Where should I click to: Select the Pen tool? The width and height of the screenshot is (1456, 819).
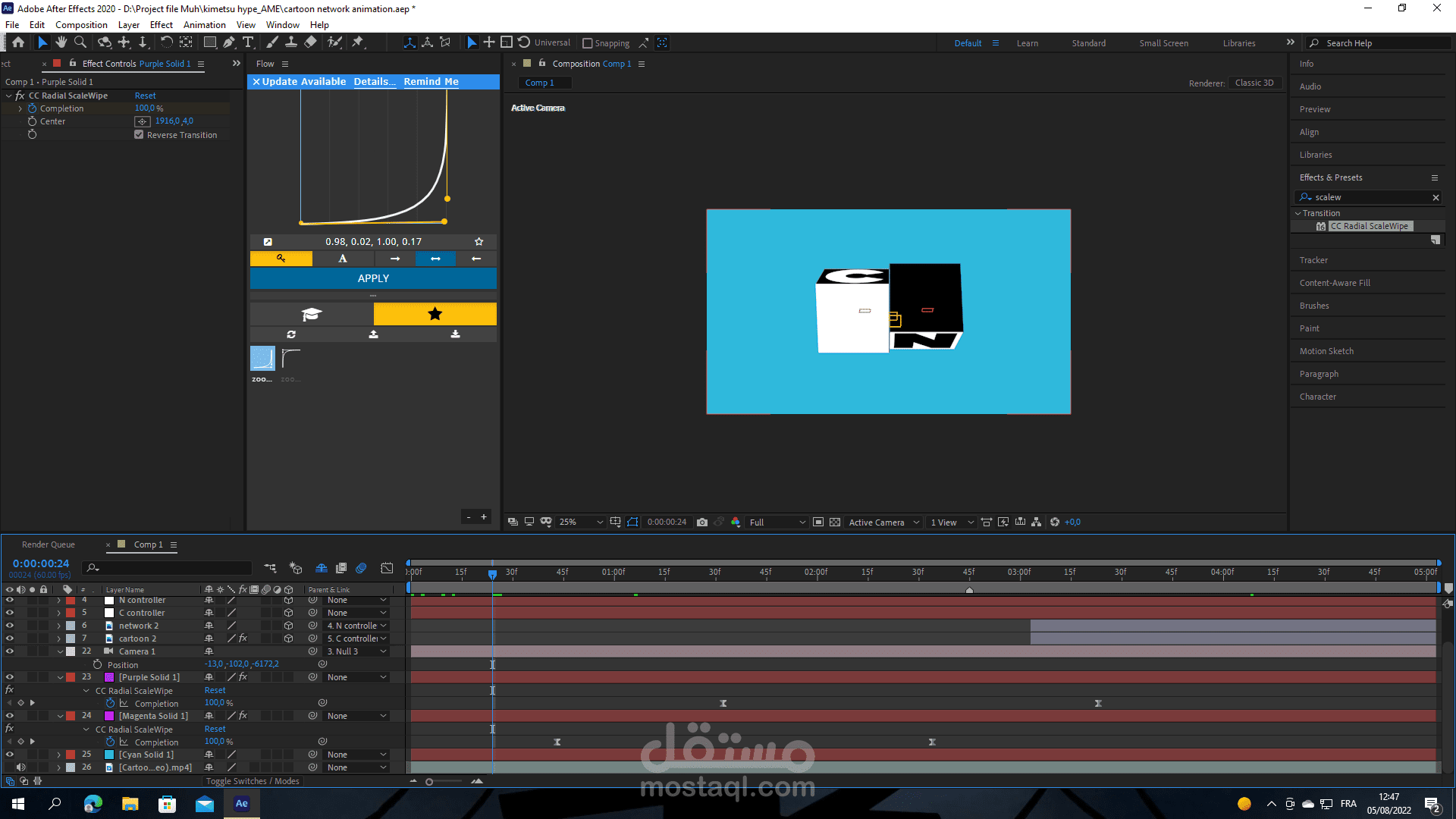point(229,42)
